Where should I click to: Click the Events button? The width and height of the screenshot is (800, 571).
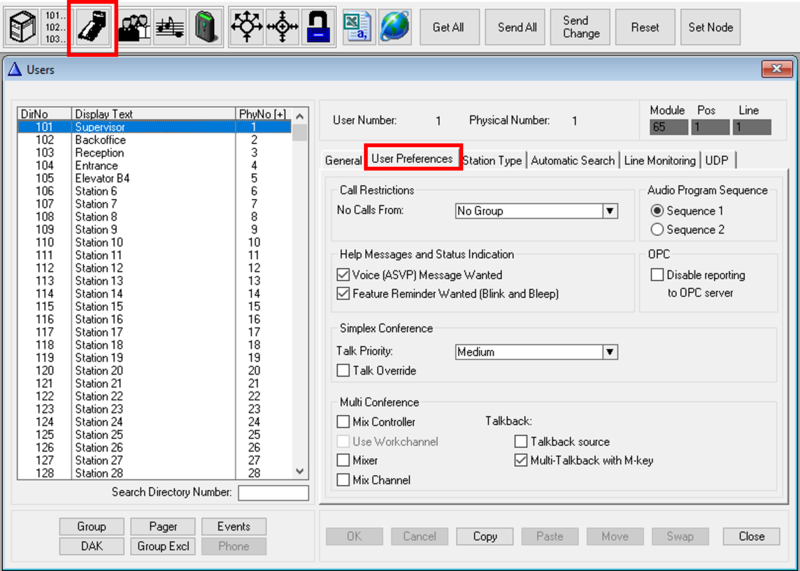point(234,526)
